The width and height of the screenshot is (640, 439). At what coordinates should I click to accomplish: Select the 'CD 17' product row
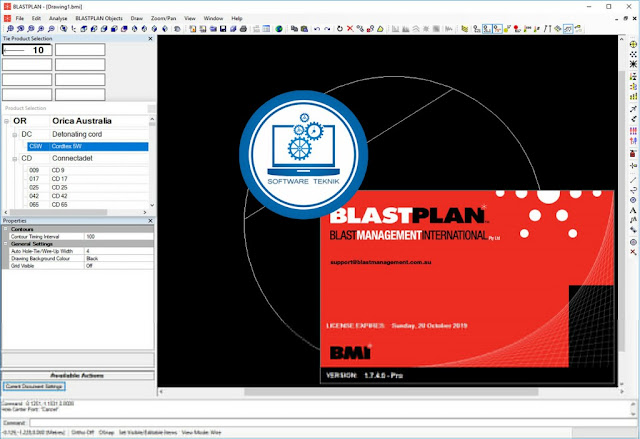pos(88,179)
